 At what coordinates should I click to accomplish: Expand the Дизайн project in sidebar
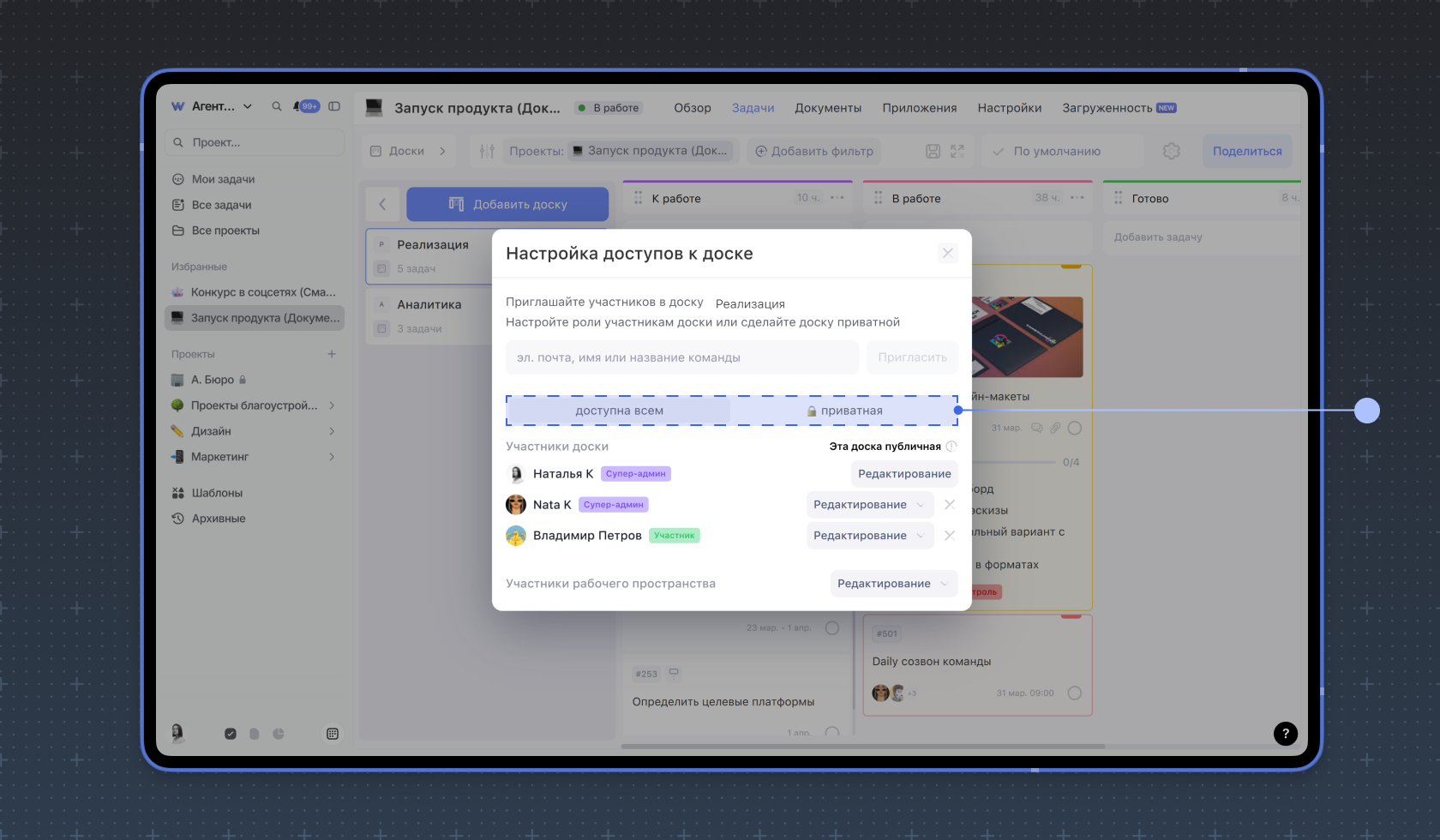pyautogui.click(x=332, y=431)
